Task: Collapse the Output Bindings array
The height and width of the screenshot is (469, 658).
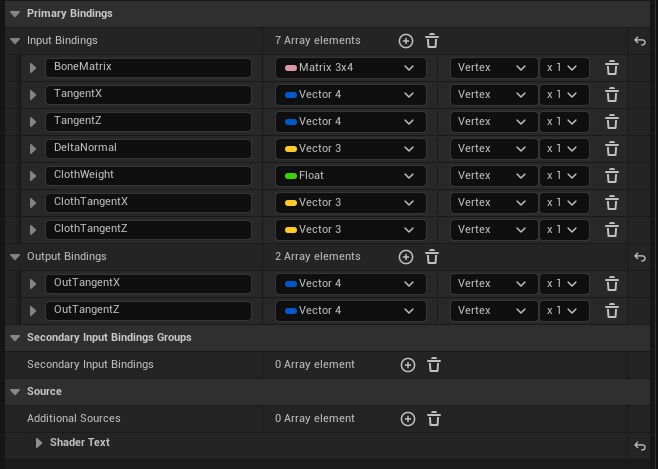Action: tap(14, 257)
